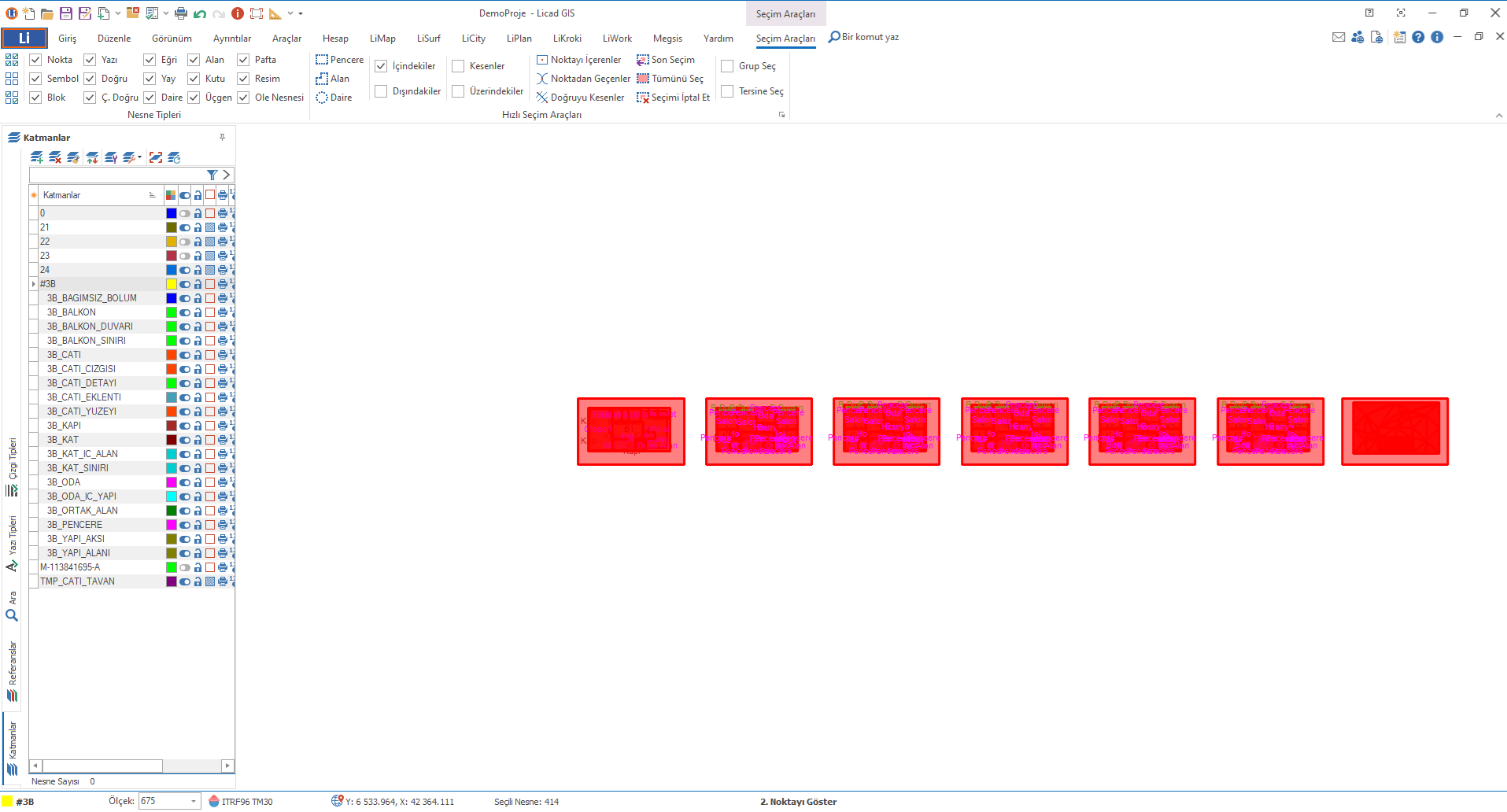Click Tümünü Seç tool

[670, 79]
